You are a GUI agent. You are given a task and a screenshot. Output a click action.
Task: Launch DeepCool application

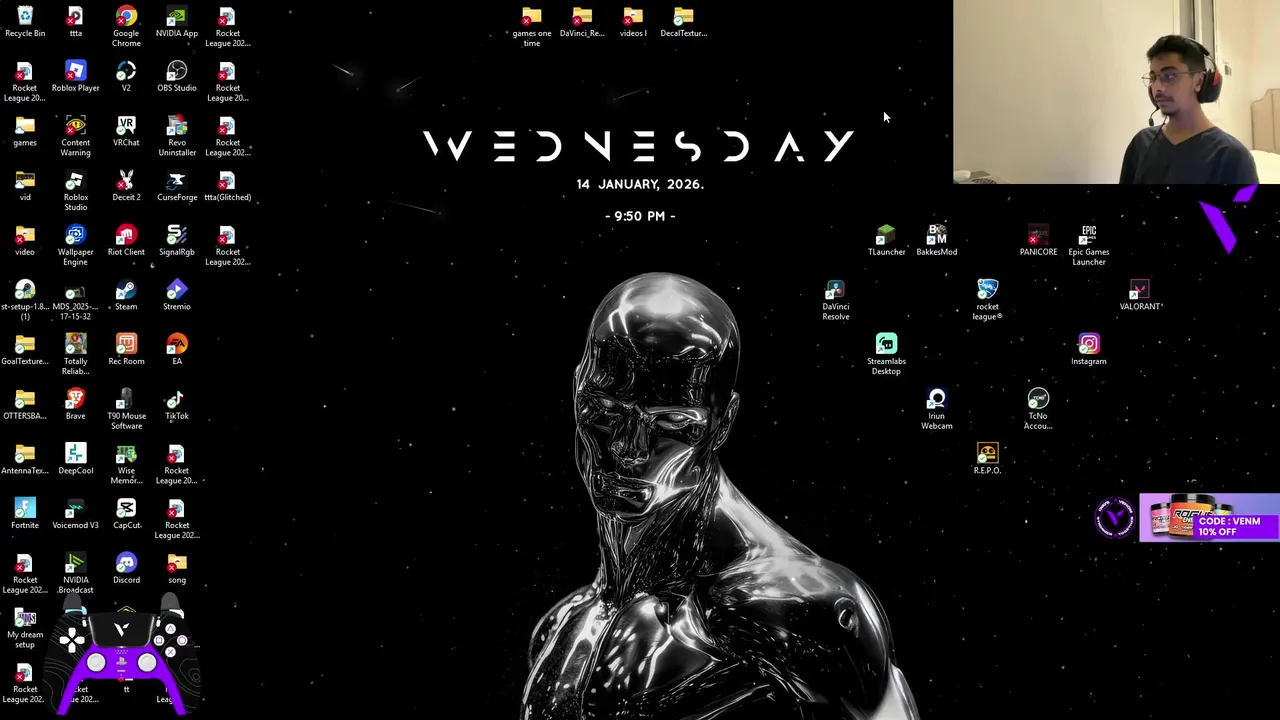76,460
